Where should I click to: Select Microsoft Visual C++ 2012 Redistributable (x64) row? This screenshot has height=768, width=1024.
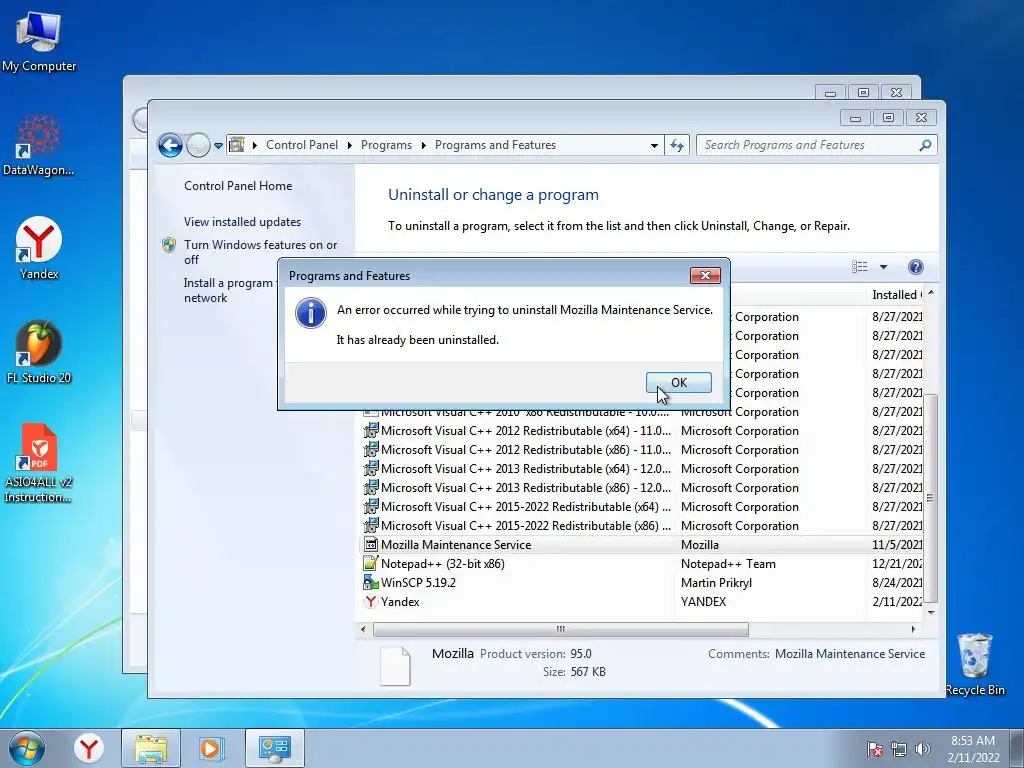pyautogui.click(x=642, y=431)
